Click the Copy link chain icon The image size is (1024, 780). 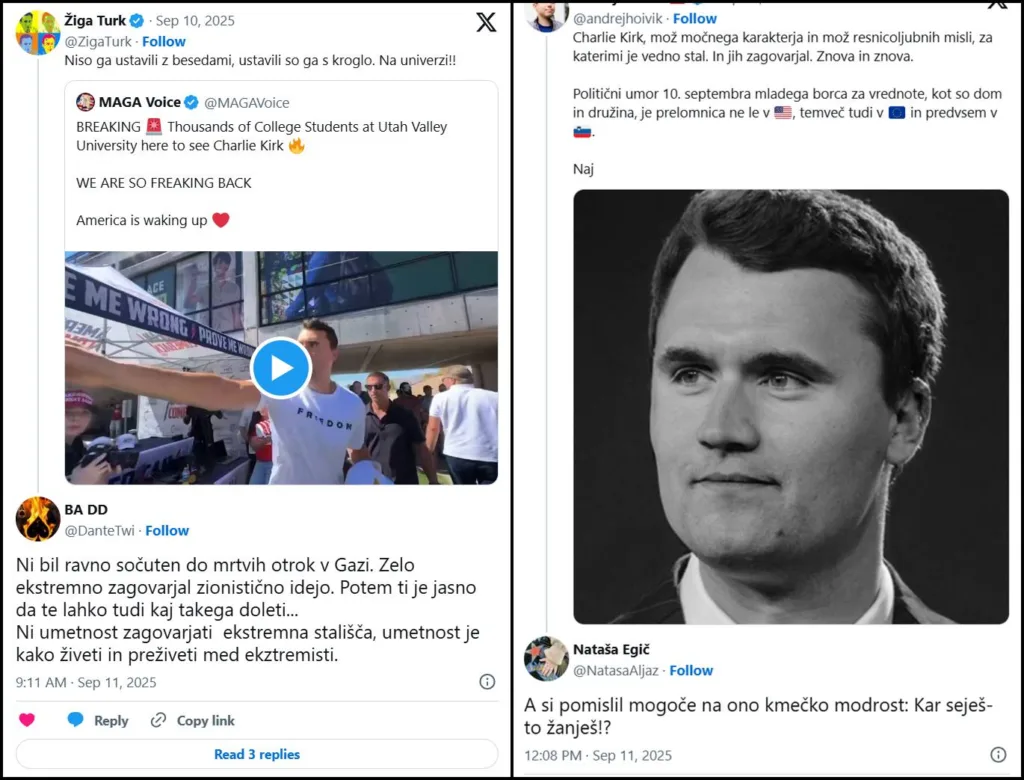(158, 720)
